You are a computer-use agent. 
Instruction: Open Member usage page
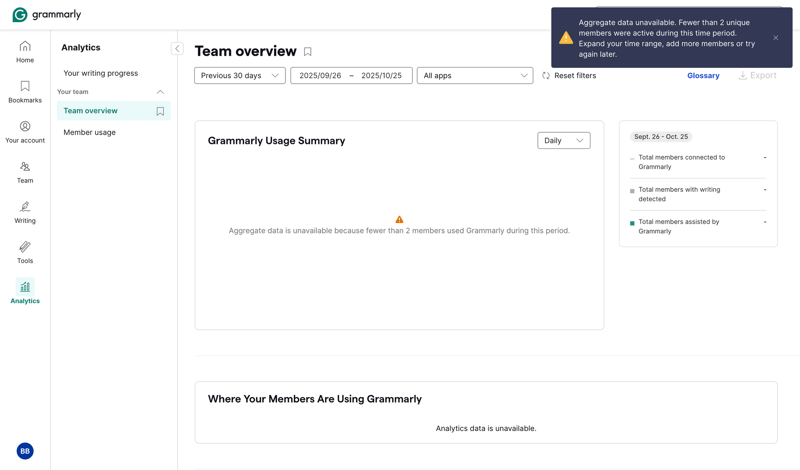[x=89, y=133]
